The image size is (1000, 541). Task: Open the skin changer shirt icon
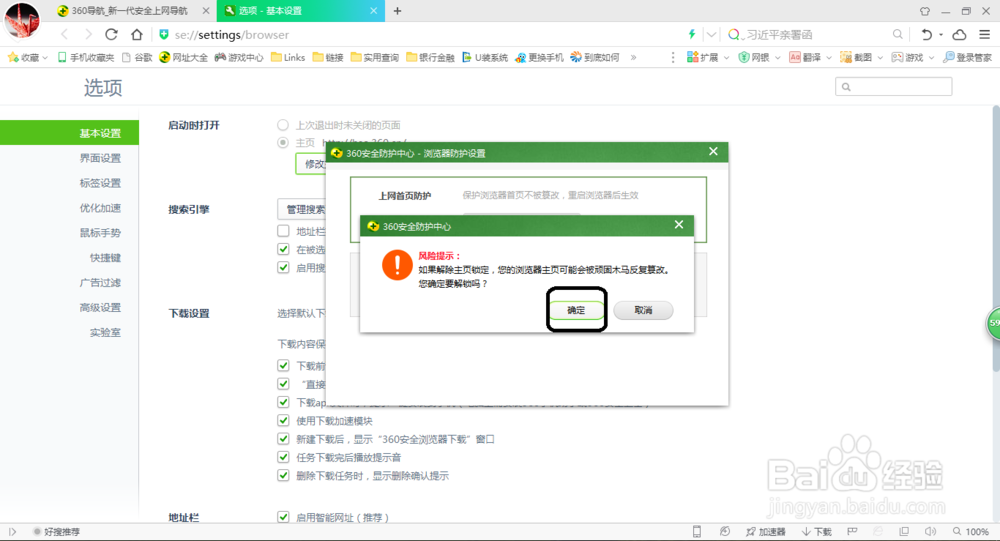tap(925, 11)
